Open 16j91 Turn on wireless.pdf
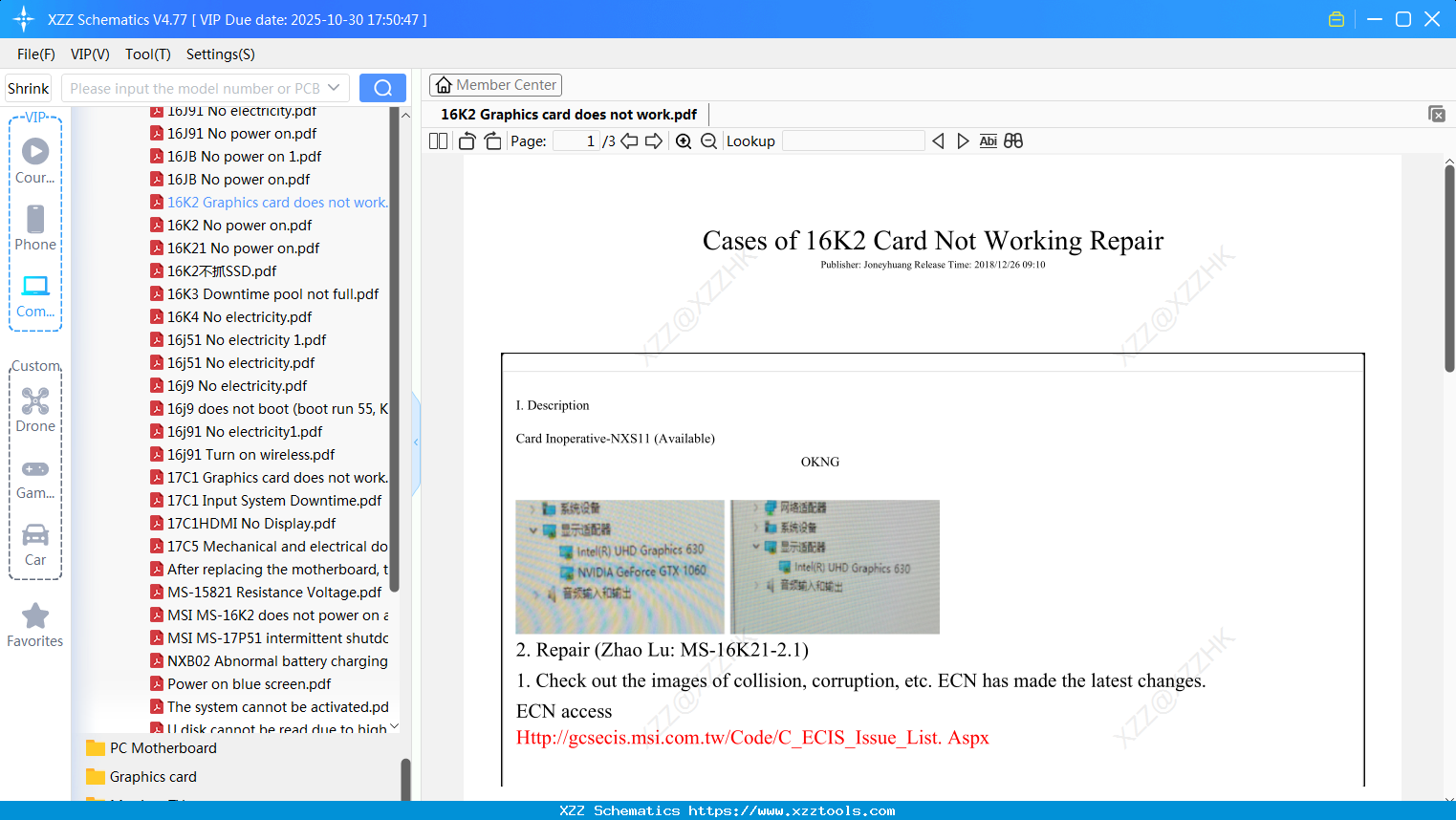Screen dimensions: 1456x820 pos(243,455)
